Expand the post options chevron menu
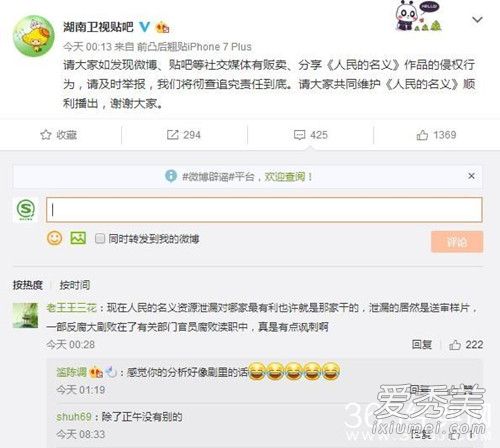The width and height of the screenshot is (500, 448). (477, 20)
